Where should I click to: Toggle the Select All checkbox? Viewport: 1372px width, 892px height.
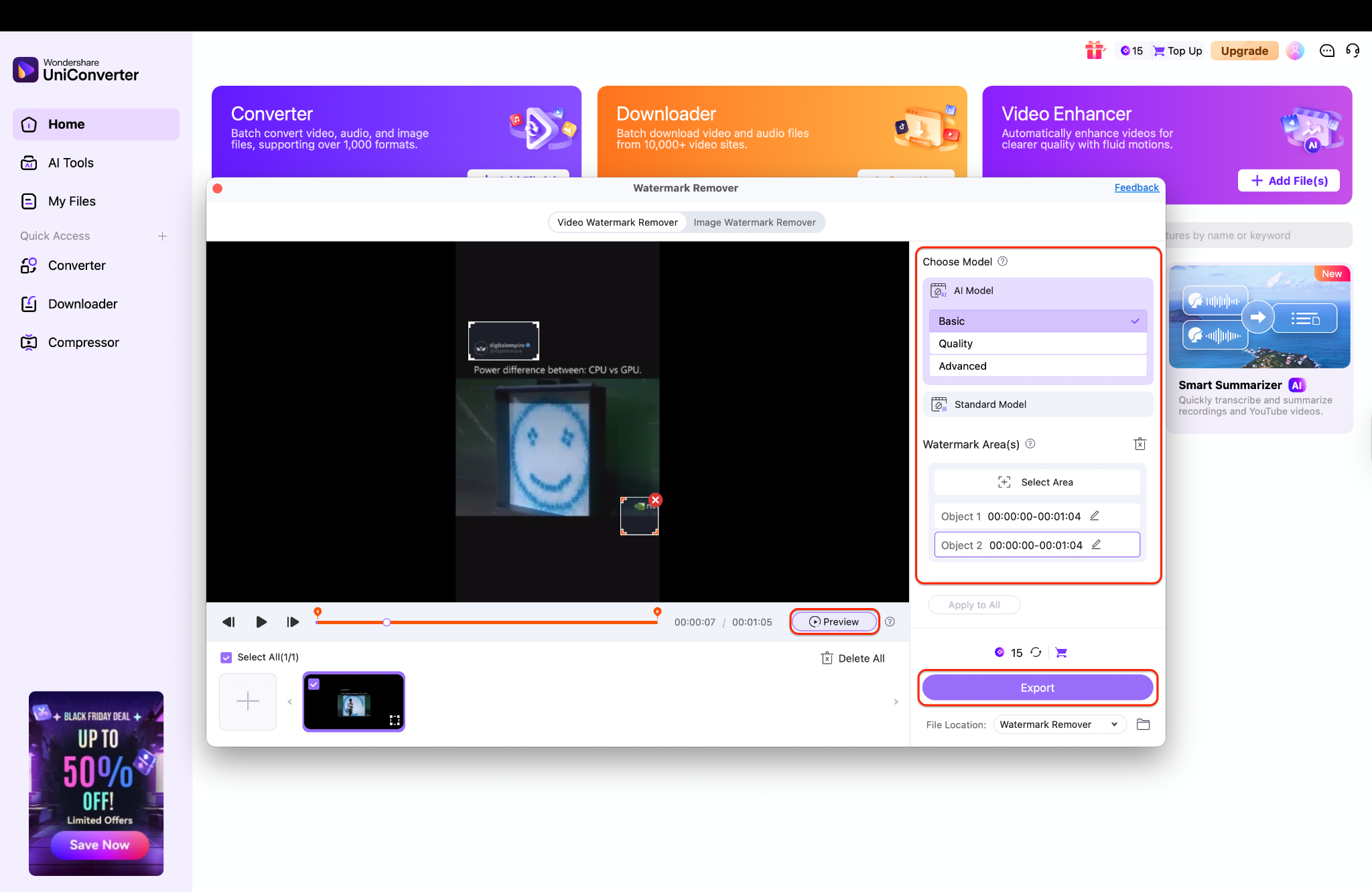(x=226, y=658)
